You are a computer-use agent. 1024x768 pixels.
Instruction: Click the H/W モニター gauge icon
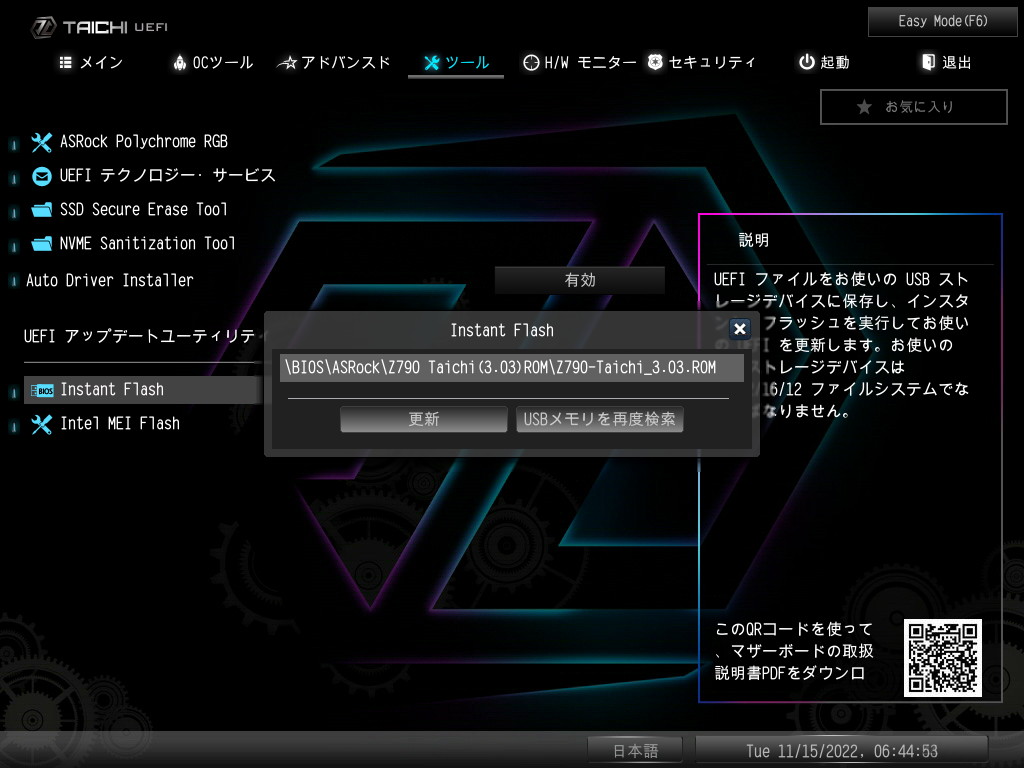coord(531,62)
